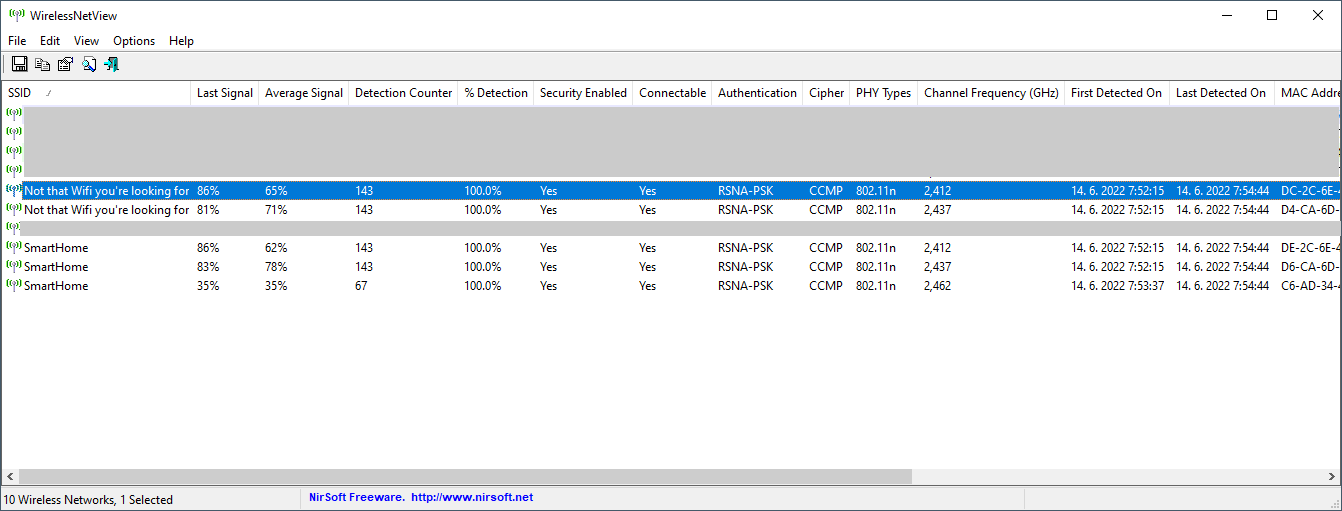Click wireless icon of 'Not that Wifi' 81% row
The width and height of the screenshot is (1342, 511).
(14, 209)
